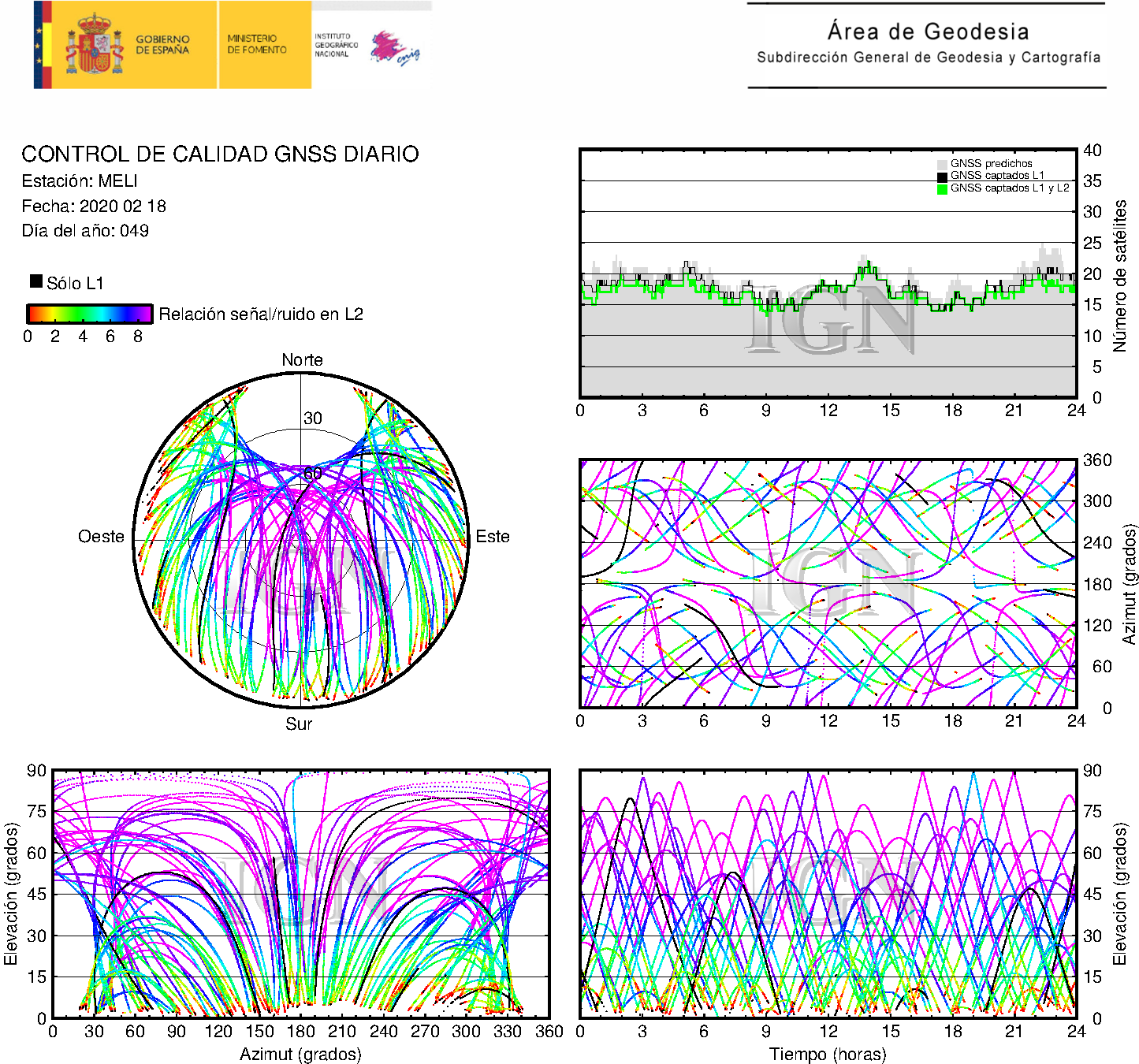
Task: Click the green GNSS captados L1 y L2 swatch
Action: click(942, 189)
